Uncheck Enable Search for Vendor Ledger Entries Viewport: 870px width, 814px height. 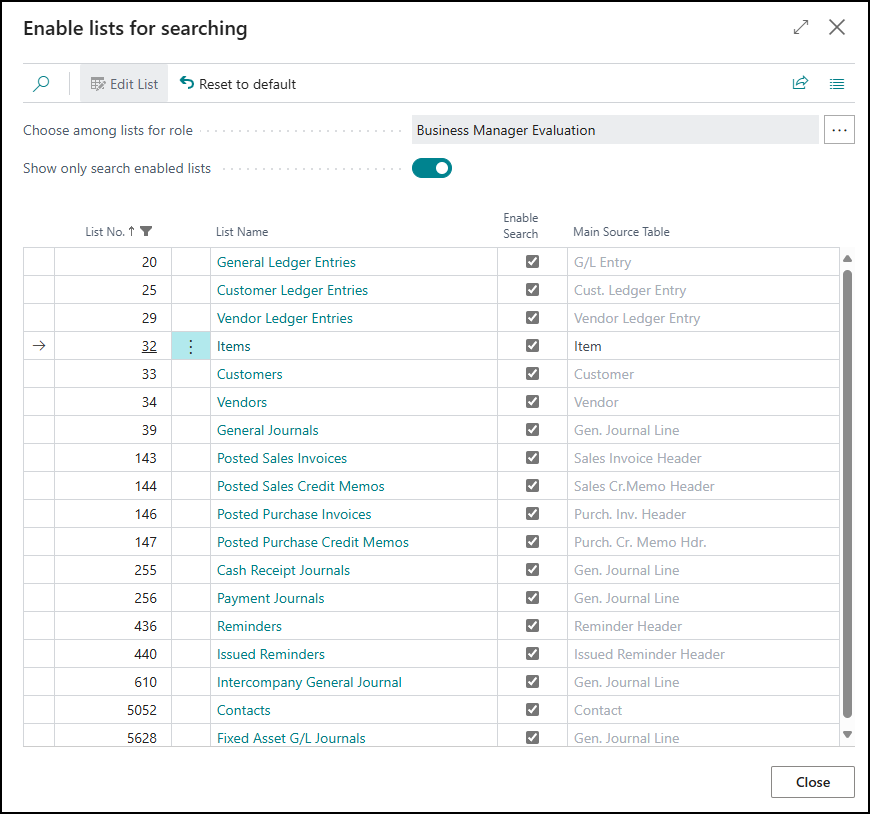pyautogui.click(x=532, y=317)
